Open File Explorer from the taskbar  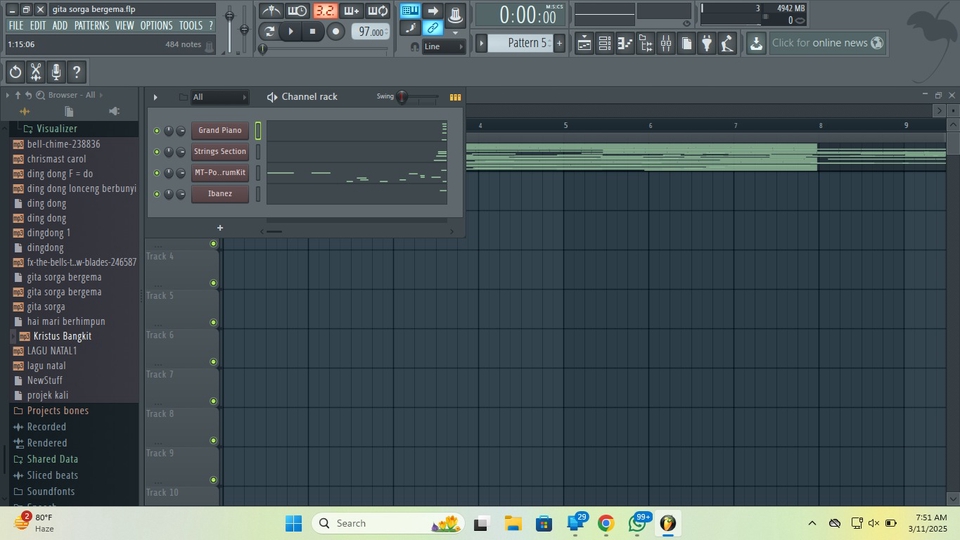[x=513, y=523]
